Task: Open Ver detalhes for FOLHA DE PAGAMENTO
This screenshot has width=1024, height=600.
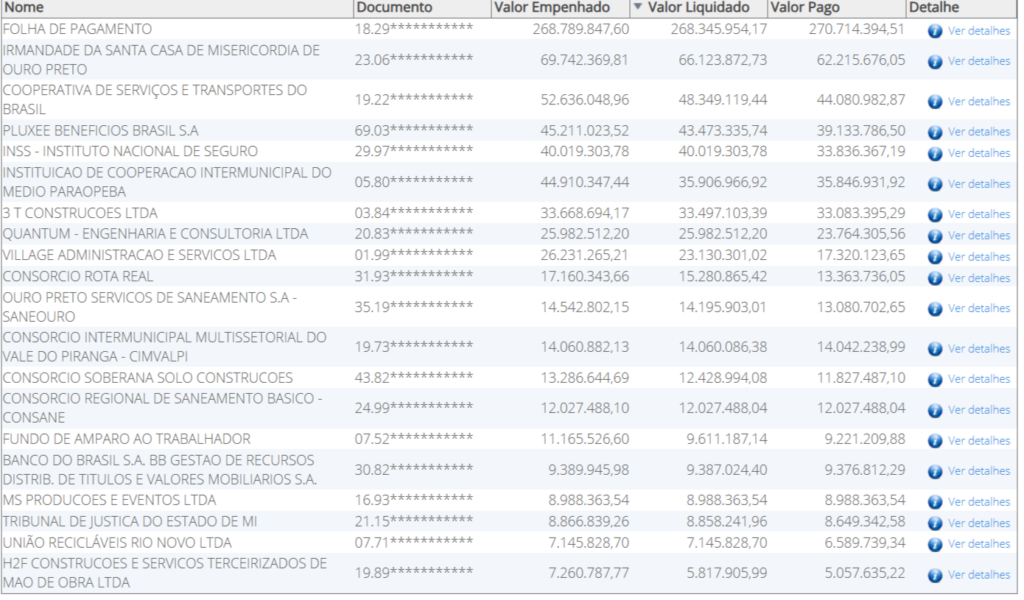Action: pos(979,31)
